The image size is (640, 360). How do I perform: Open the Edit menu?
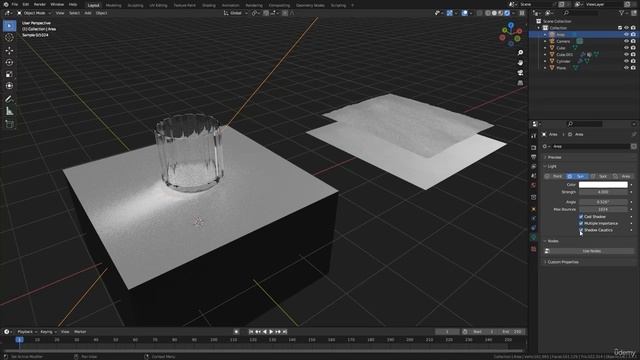(x=26, y=4)
